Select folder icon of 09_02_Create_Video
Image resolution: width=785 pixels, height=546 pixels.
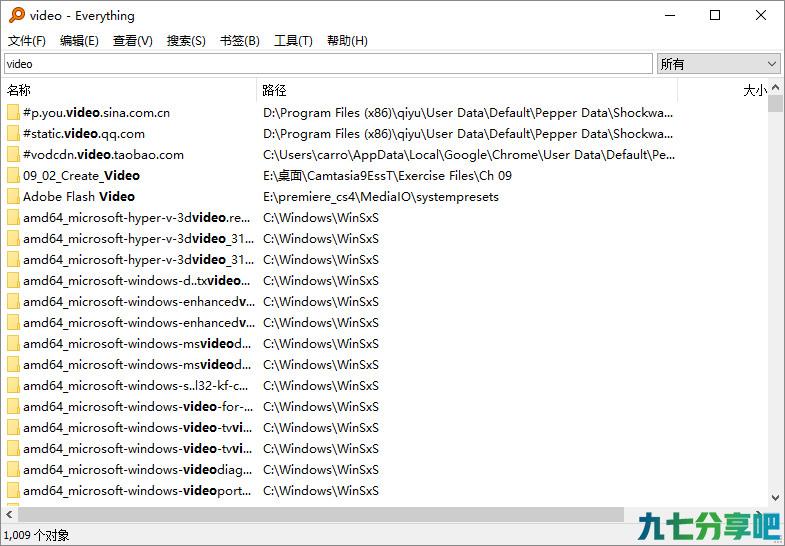[x=13, y=176]
